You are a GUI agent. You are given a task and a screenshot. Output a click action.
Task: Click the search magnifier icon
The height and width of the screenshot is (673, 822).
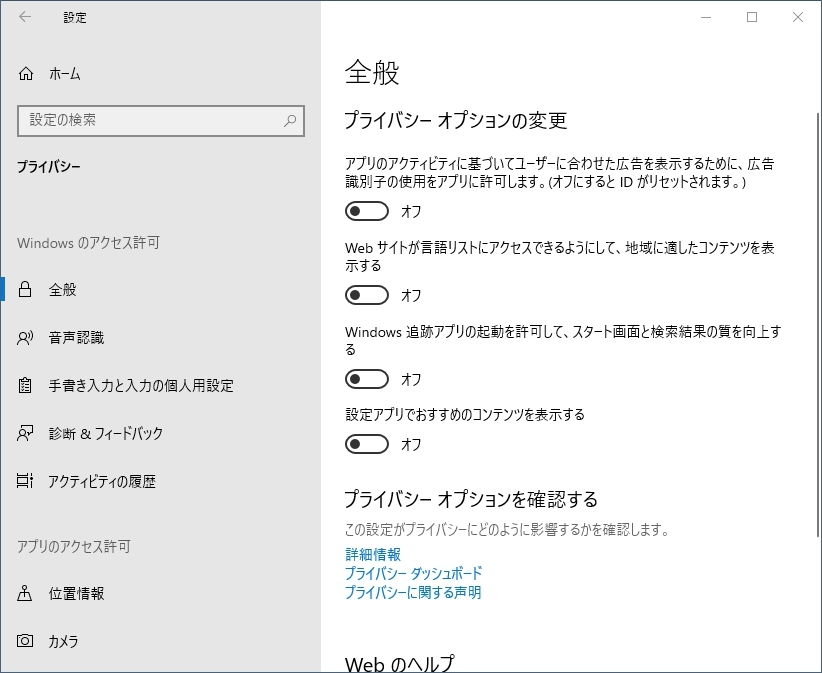coord(290,121)
